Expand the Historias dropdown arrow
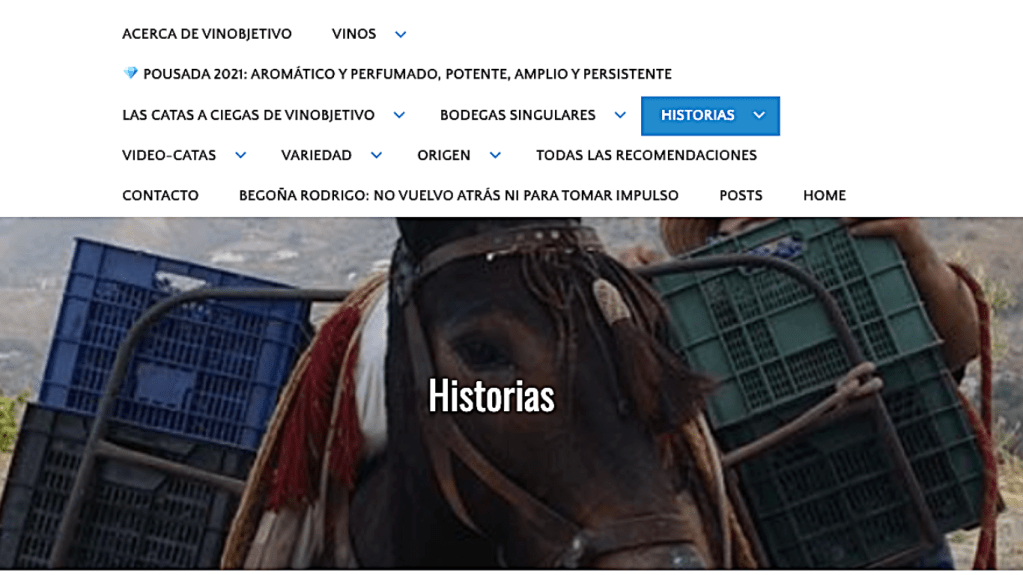 759,116
